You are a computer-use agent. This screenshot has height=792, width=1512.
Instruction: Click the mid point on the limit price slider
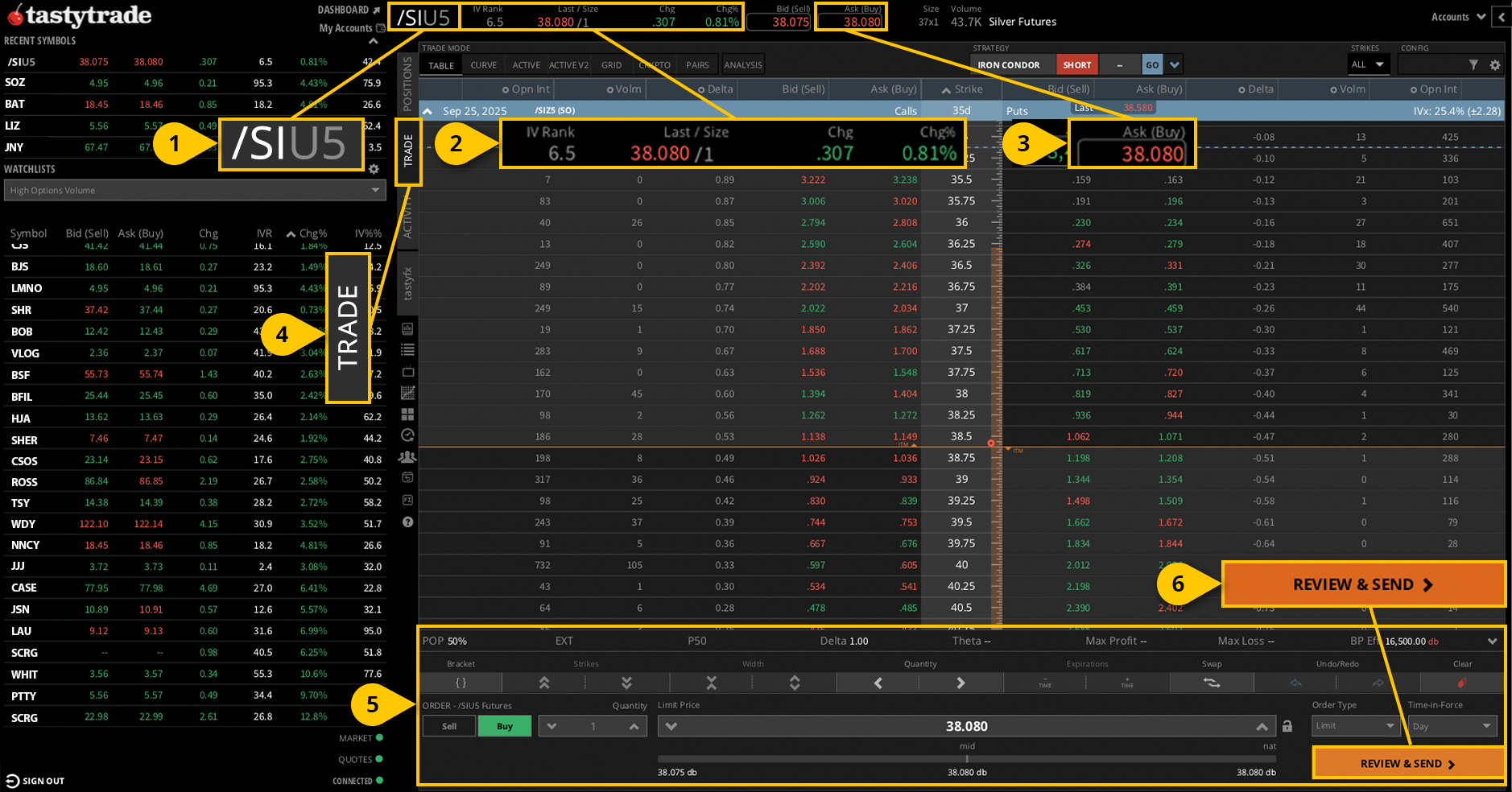(967, 757)
